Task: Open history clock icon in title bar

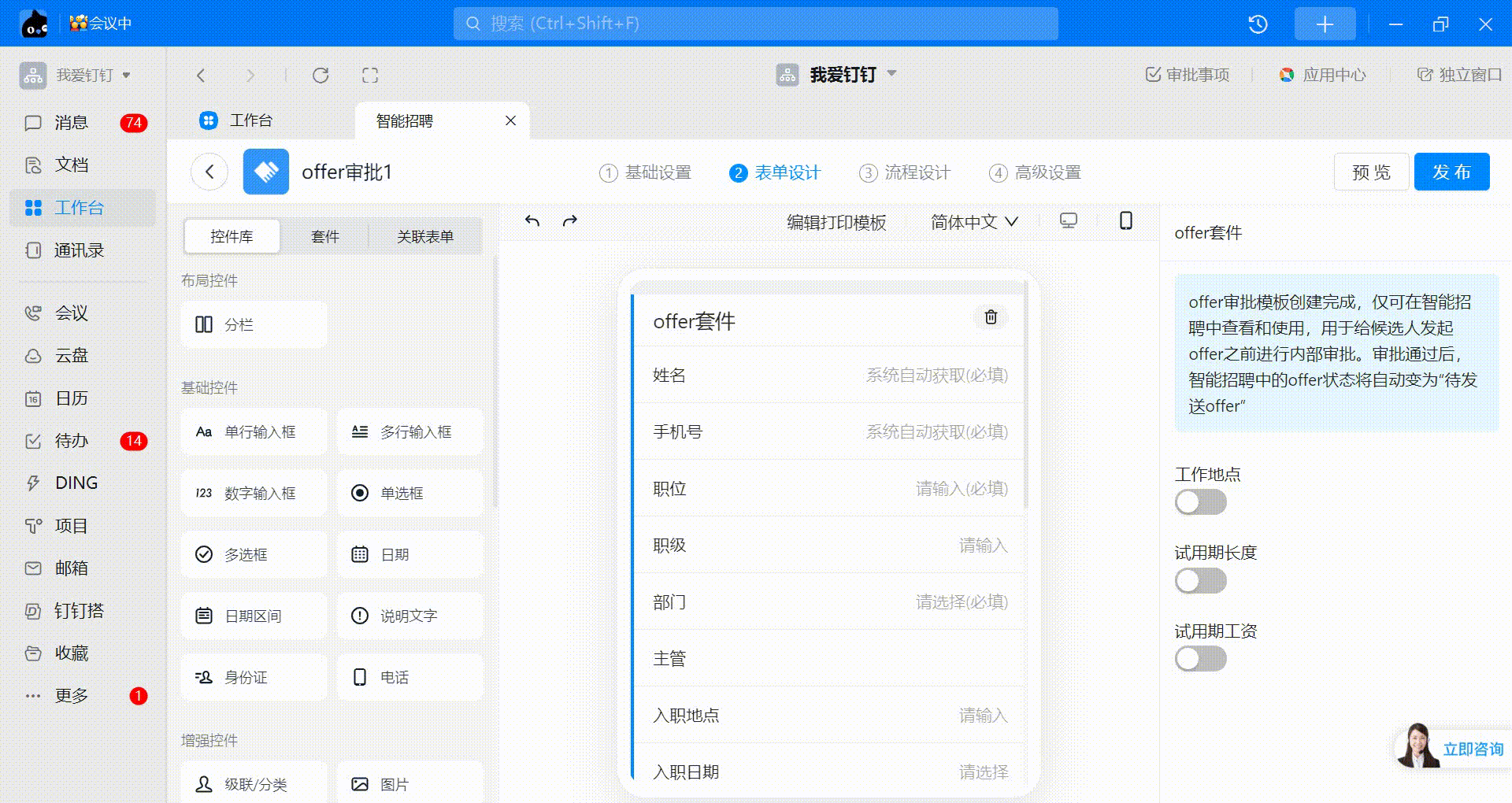Action: [x=1258, y=24]
